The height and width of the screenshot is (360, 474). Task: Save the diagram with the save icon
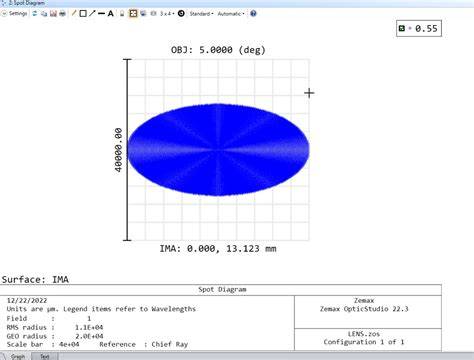click(x=53, y=14)
